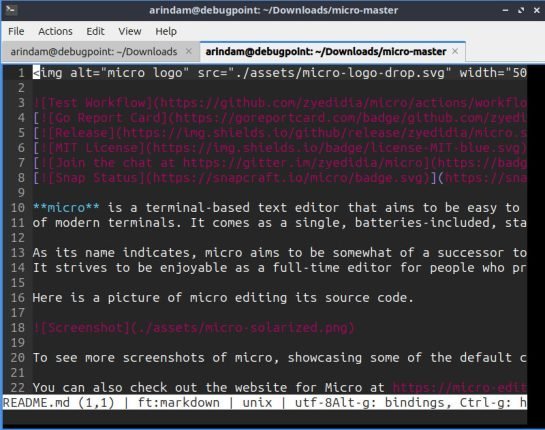Minimize the terminal window

coord(505,10)
